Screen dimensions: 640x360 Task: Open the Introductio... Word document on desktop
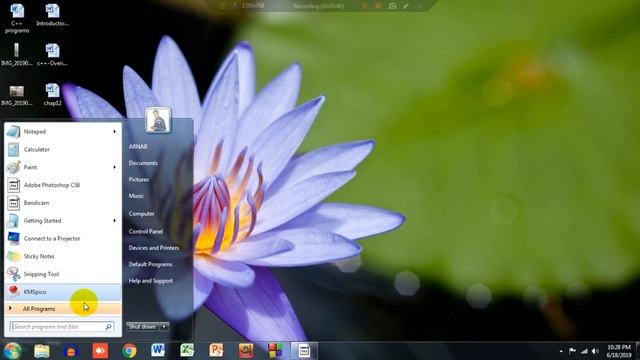point(52,16)
